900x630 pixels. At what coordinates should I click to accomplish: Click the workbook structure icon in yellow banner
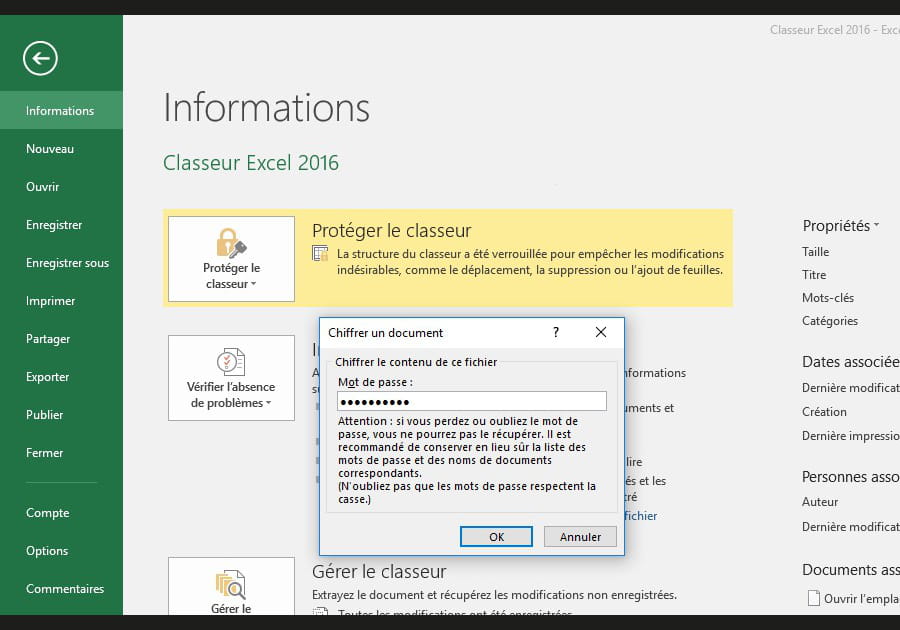(x=320, y=254)
